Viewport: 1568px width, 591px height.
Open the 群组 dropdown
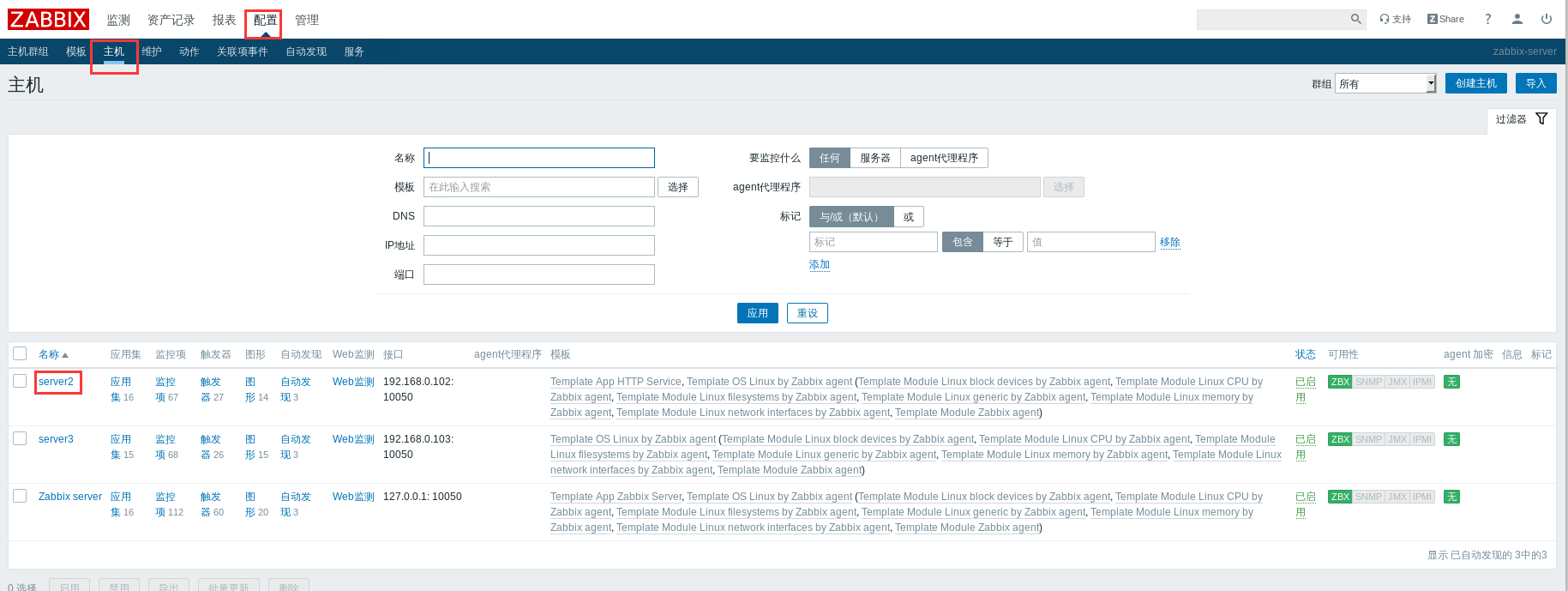pyautogui.click(x=1385, y=83)
